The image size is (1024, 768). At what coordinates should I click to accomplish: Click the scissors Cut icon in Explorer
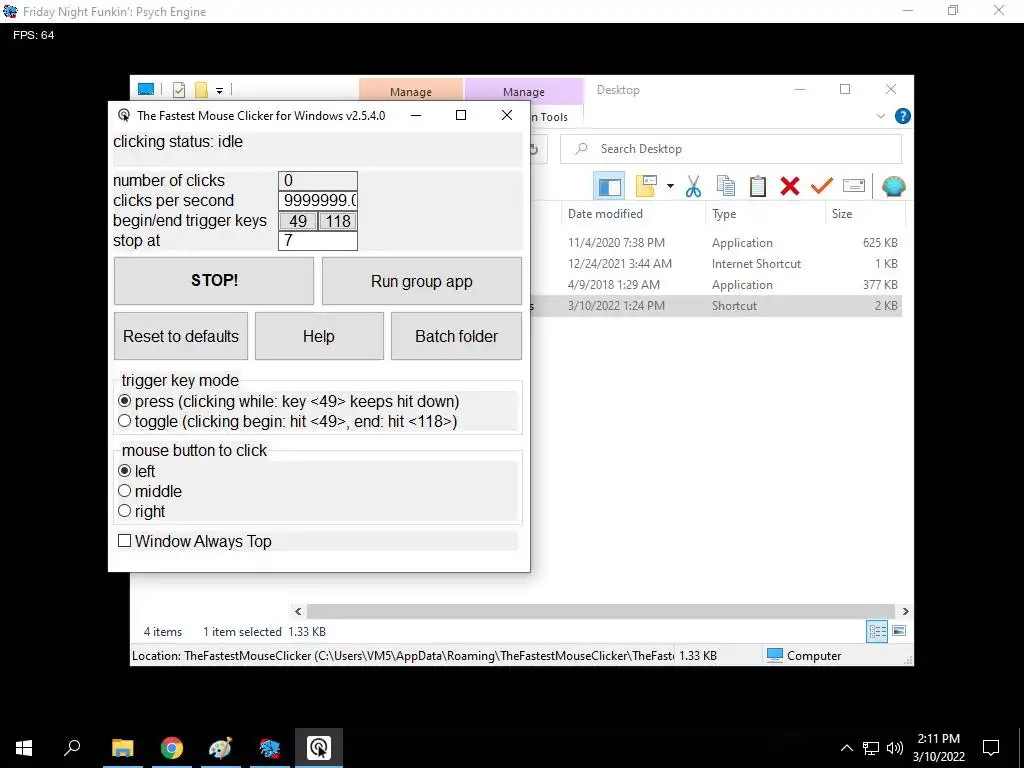[693, 187]
